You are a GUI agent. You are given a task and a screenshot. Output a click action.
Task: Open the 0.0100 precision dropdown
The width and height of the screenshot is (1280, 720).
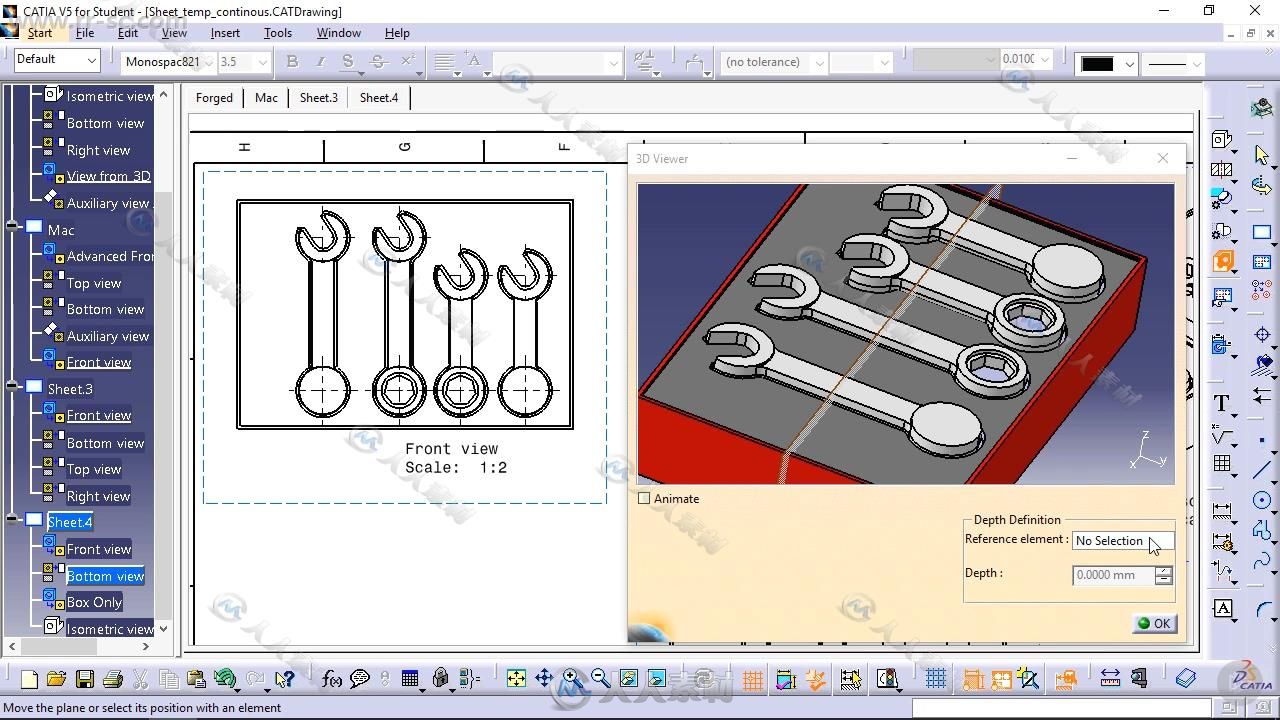[x=1045, y=60]
